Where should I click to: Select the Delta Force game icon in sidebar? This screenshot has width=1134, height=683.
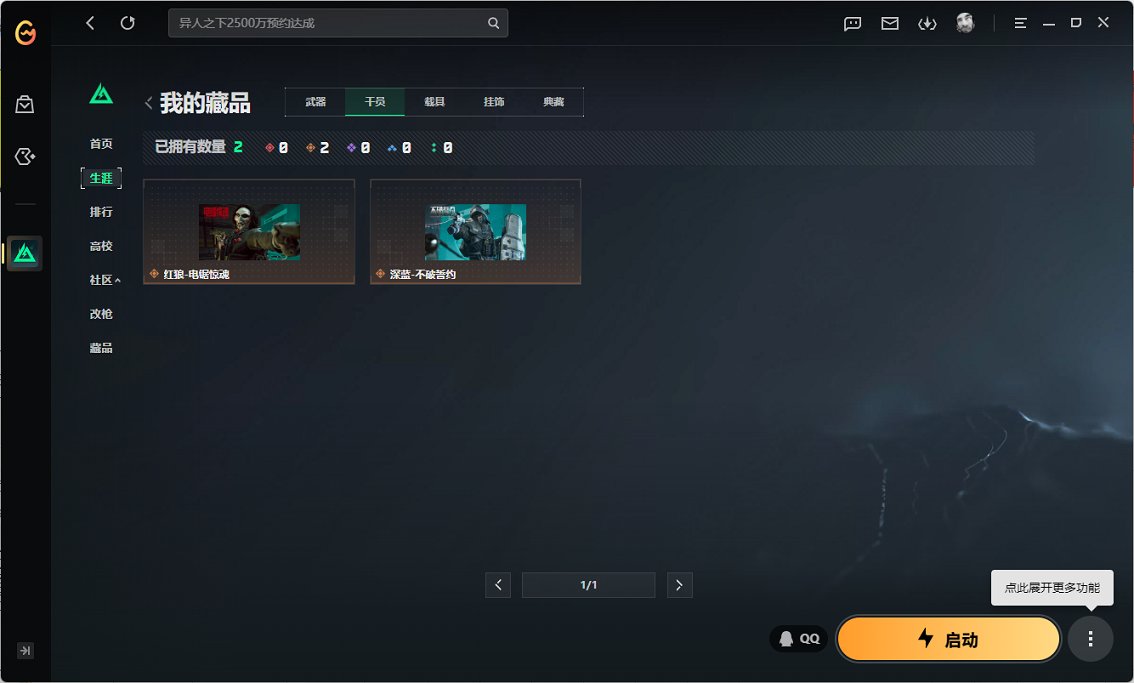(x=25, y=254)
